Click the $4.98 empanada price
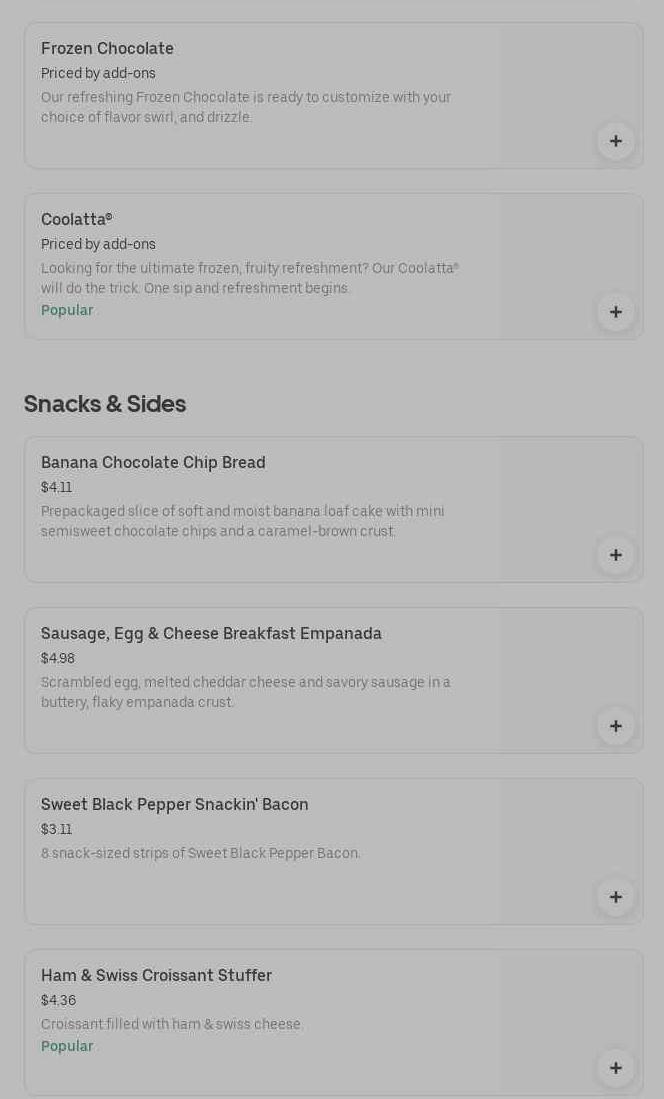This screenshot has height=1099, width=664. click(58, 658)
